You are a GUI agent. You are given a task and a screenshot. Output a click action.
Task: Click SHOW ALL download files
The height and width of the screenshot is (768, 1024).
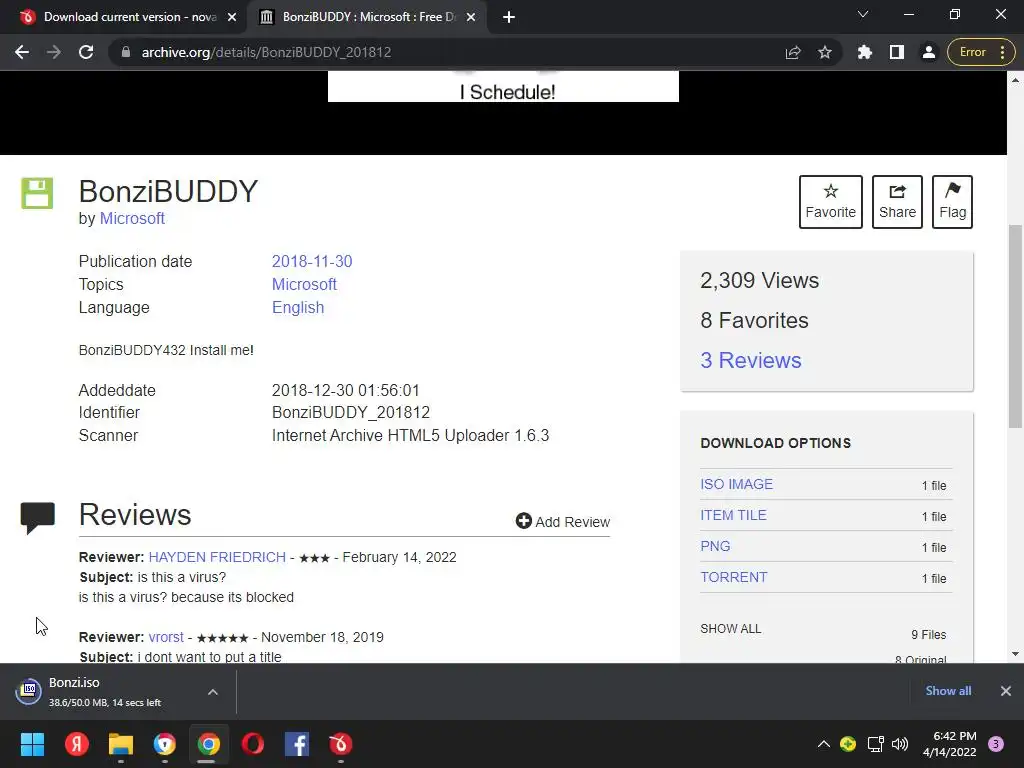pos(730,629)
